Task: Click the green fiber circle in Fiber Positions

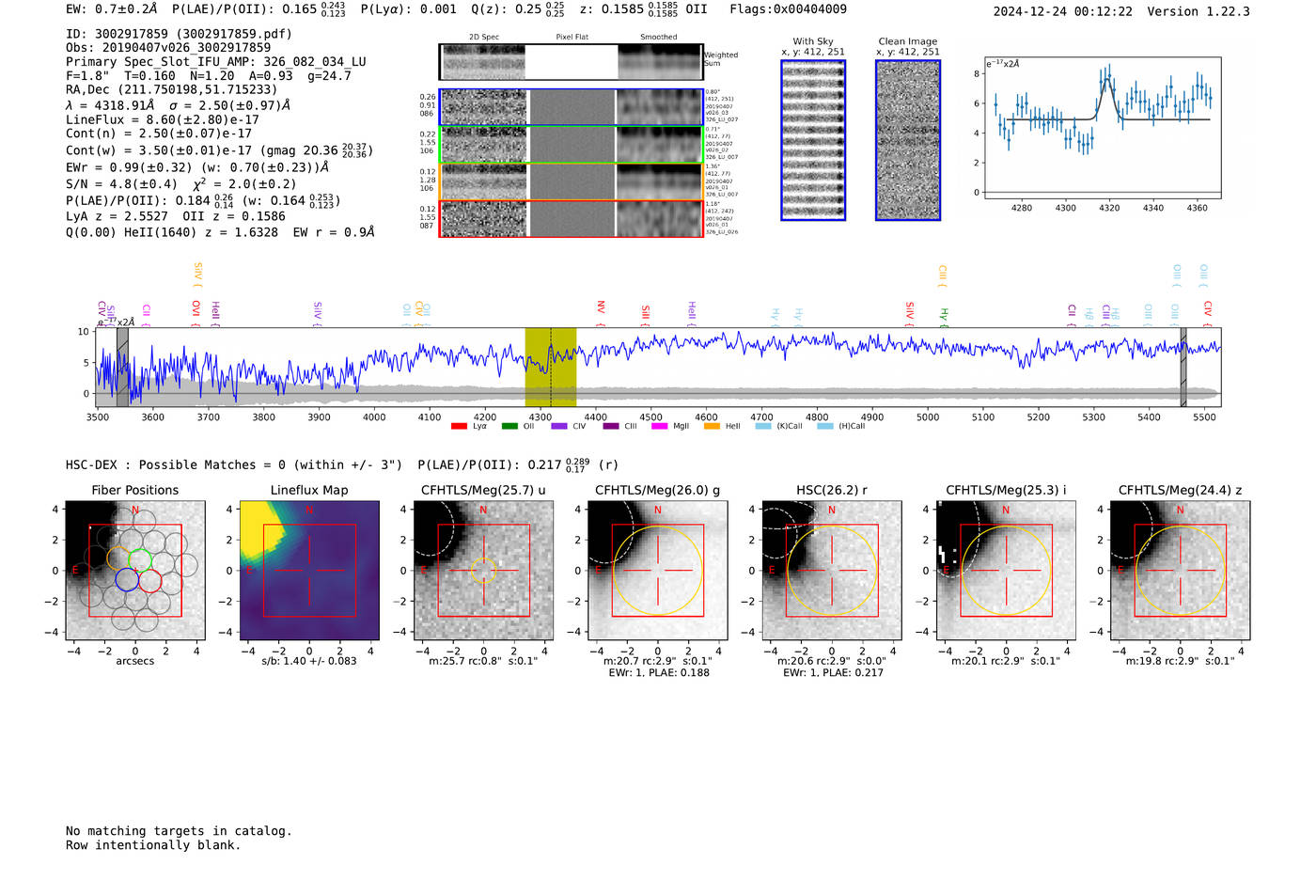Action: tap(139, 558)
